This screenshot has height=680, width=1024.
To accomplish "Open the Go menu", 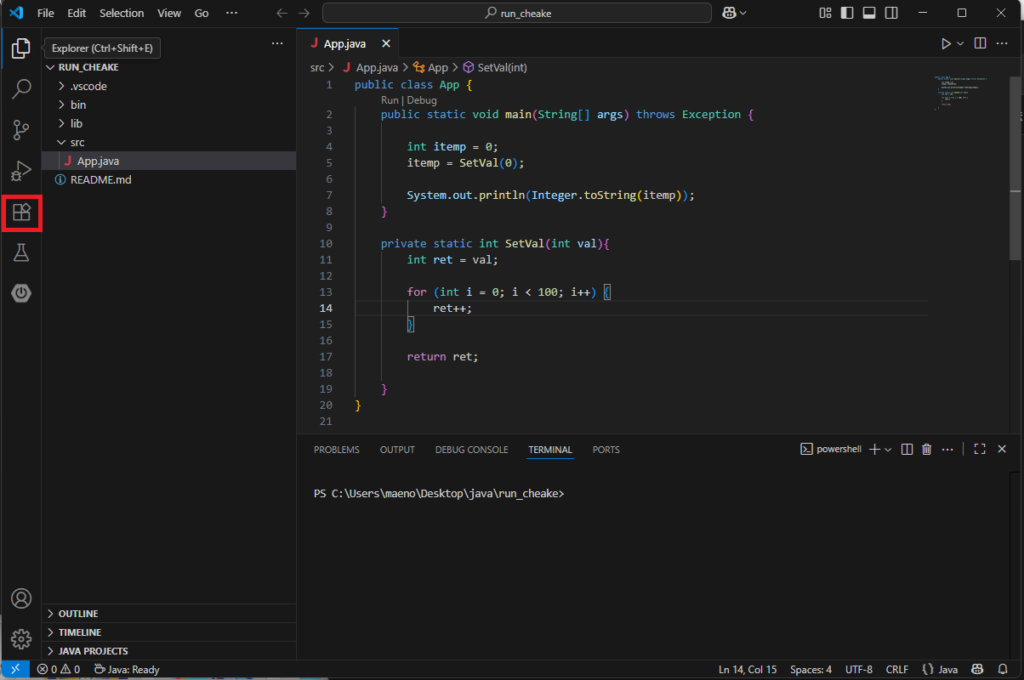I will [202, 13].
